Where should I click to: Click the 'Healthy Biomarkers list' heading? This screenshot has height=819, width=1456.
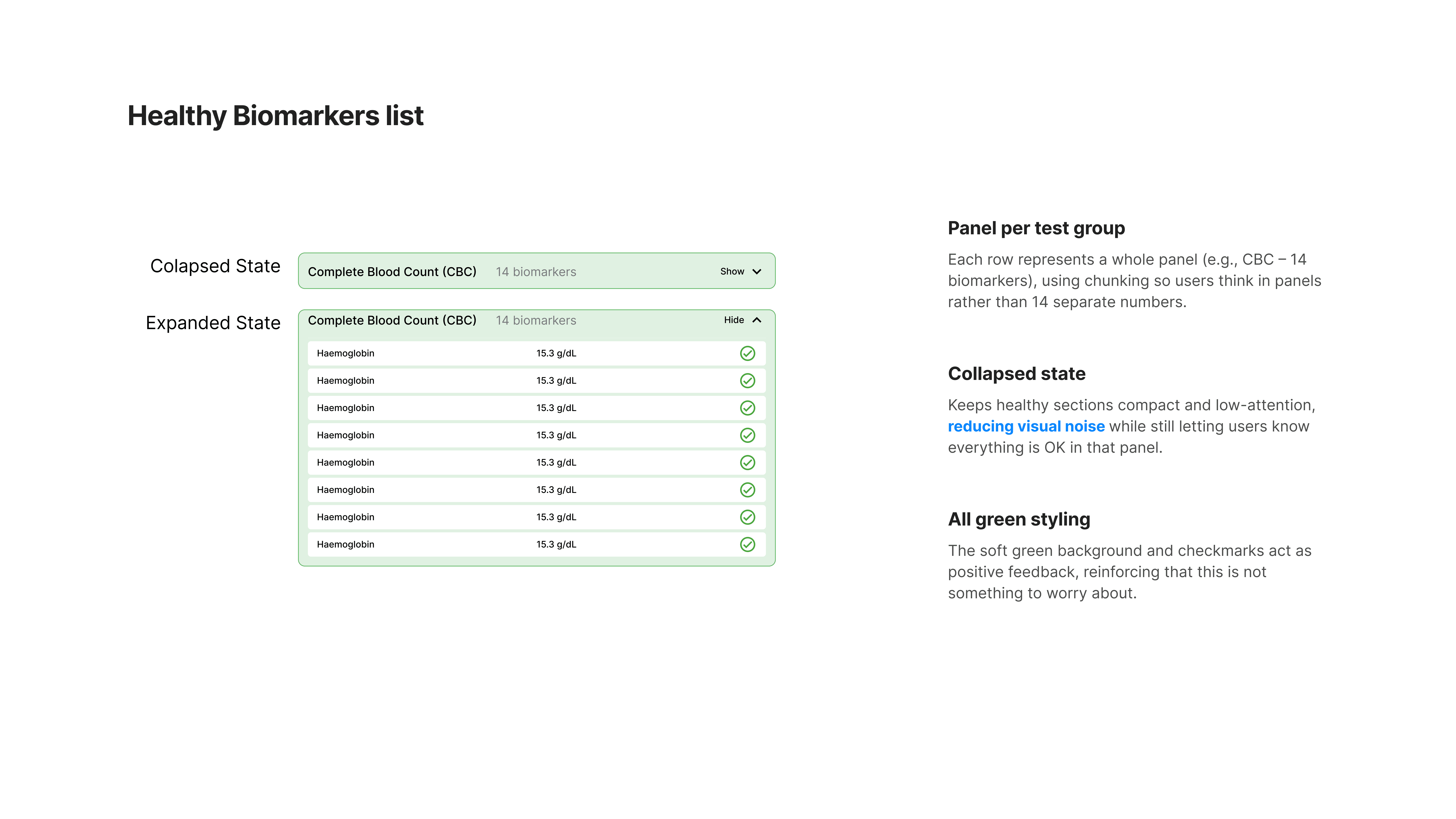[275, 116]
